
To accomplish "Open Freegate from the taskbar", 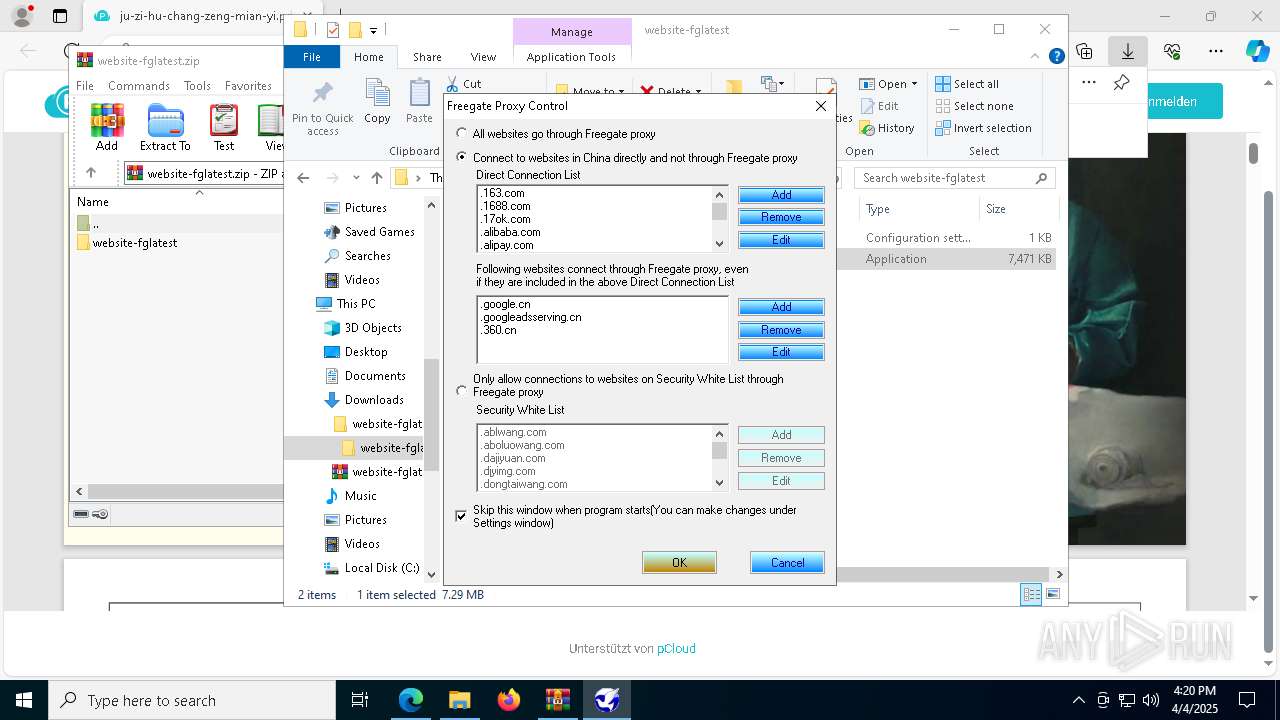I will [x=607, y=700].
